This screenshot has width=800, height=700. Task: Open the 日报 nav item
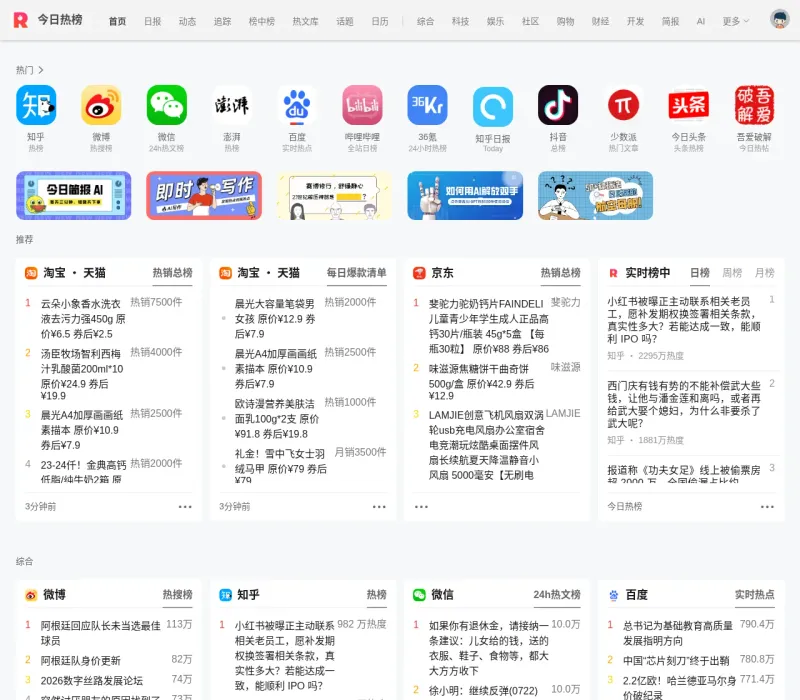coord(153,21)
